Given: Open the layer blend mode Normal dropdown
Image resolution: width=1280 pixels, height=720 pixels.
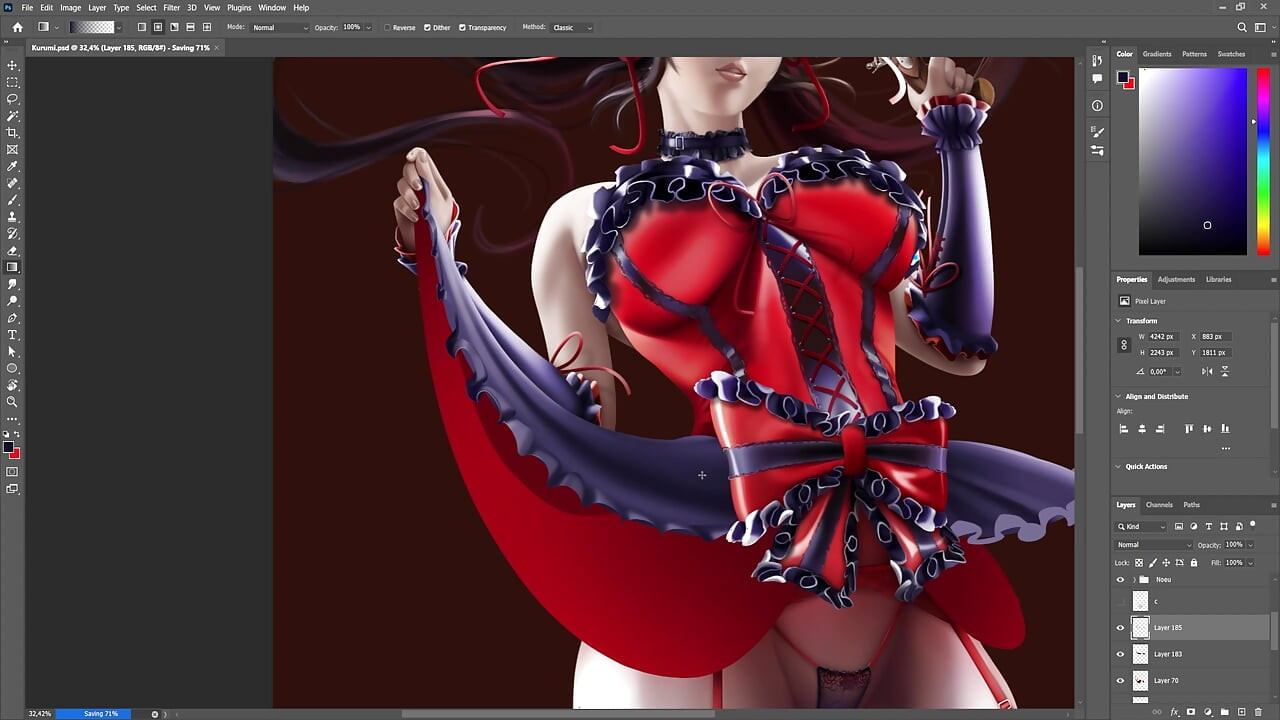Looking at the screenshot, I should point(1154,545).
